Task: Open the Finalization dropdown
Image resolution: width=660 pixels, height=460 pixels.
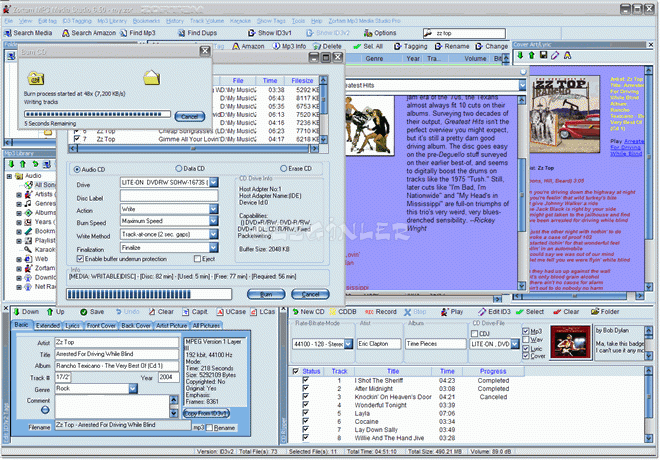Action: 214,247
